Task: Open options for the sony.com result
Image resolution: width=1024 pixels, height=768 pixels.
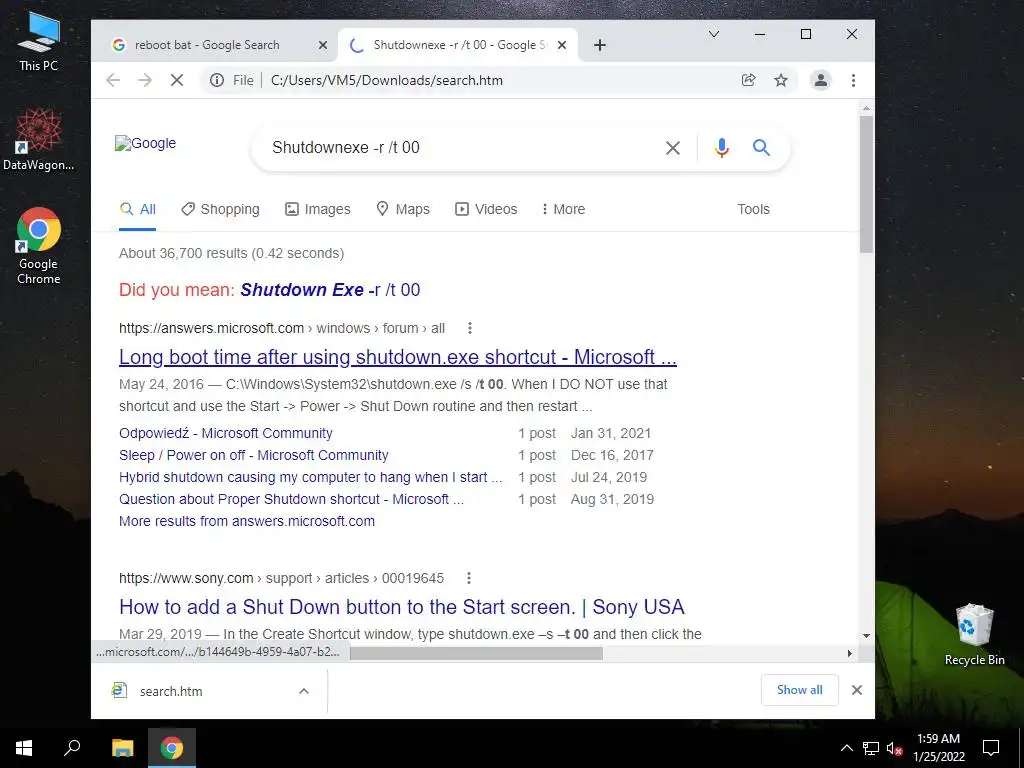Action: [468, 578]
